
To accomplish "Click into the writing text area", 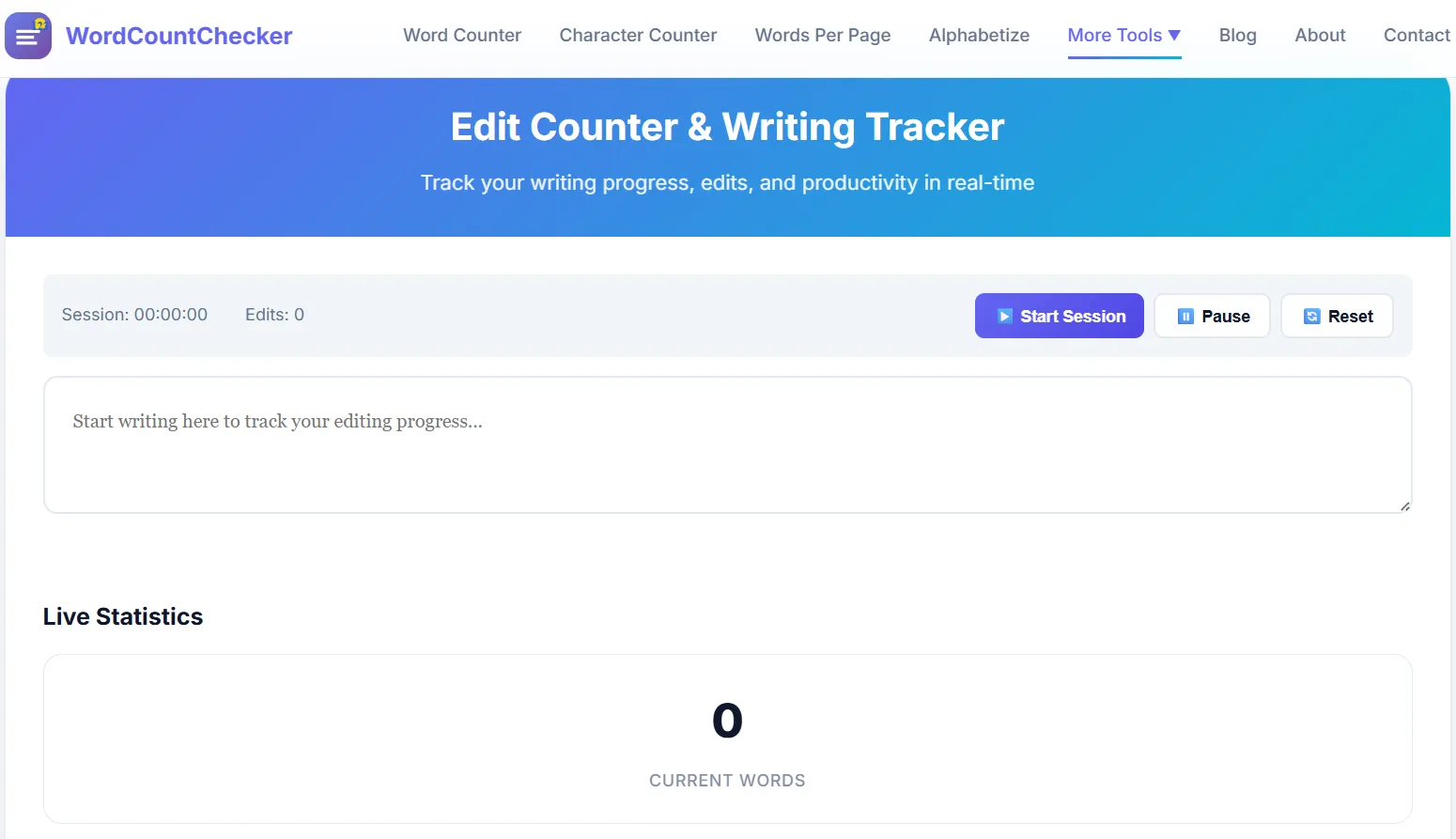I will click(727, 444).
